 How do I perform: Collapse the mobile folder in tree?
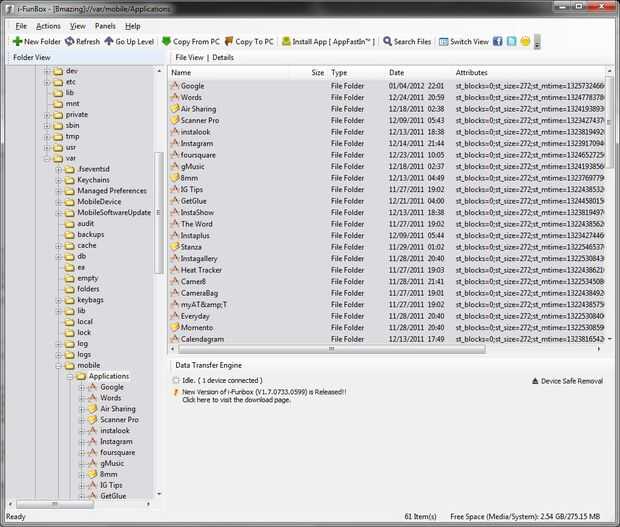pos(59,365)
